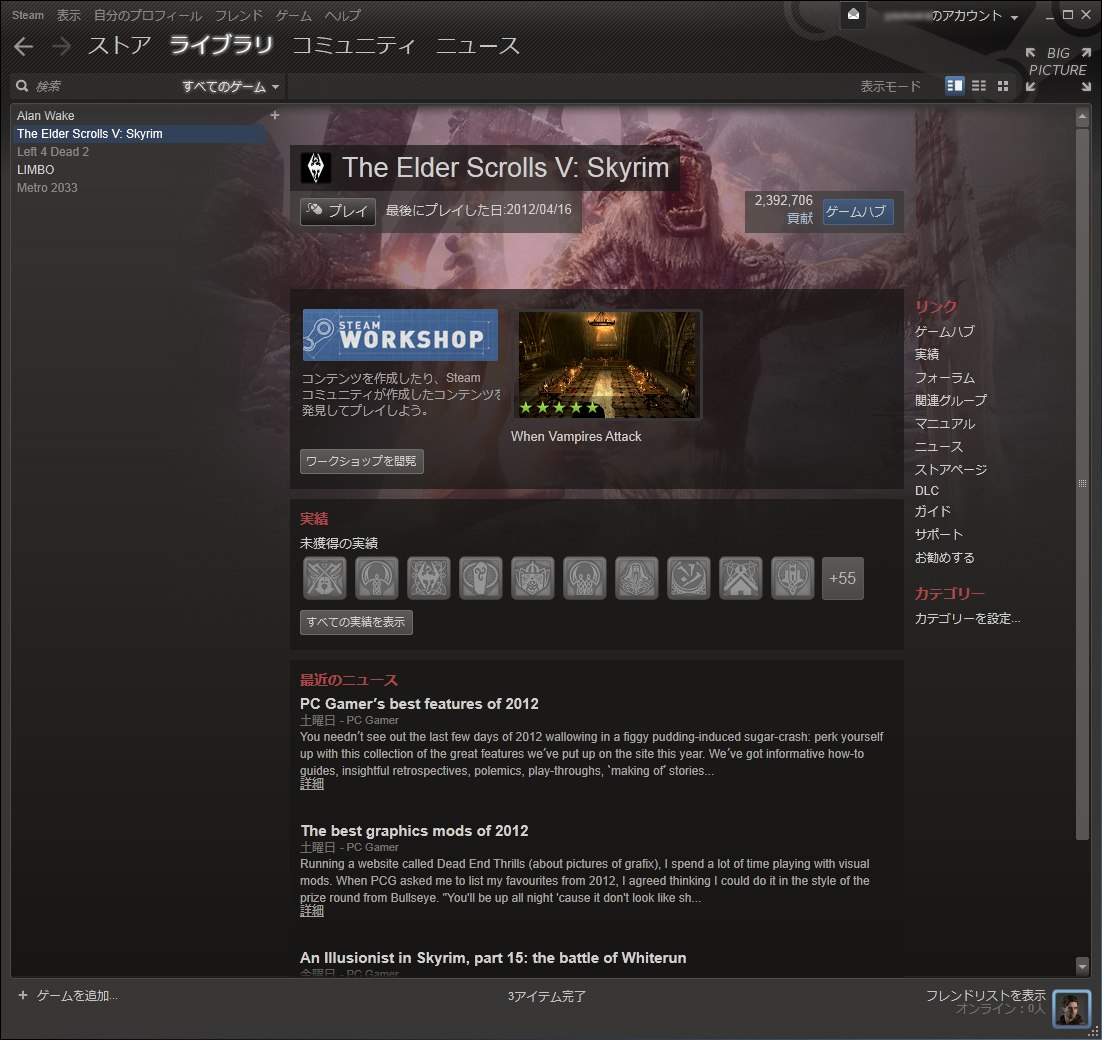Switch to detail view mode icon

[954, 86]
